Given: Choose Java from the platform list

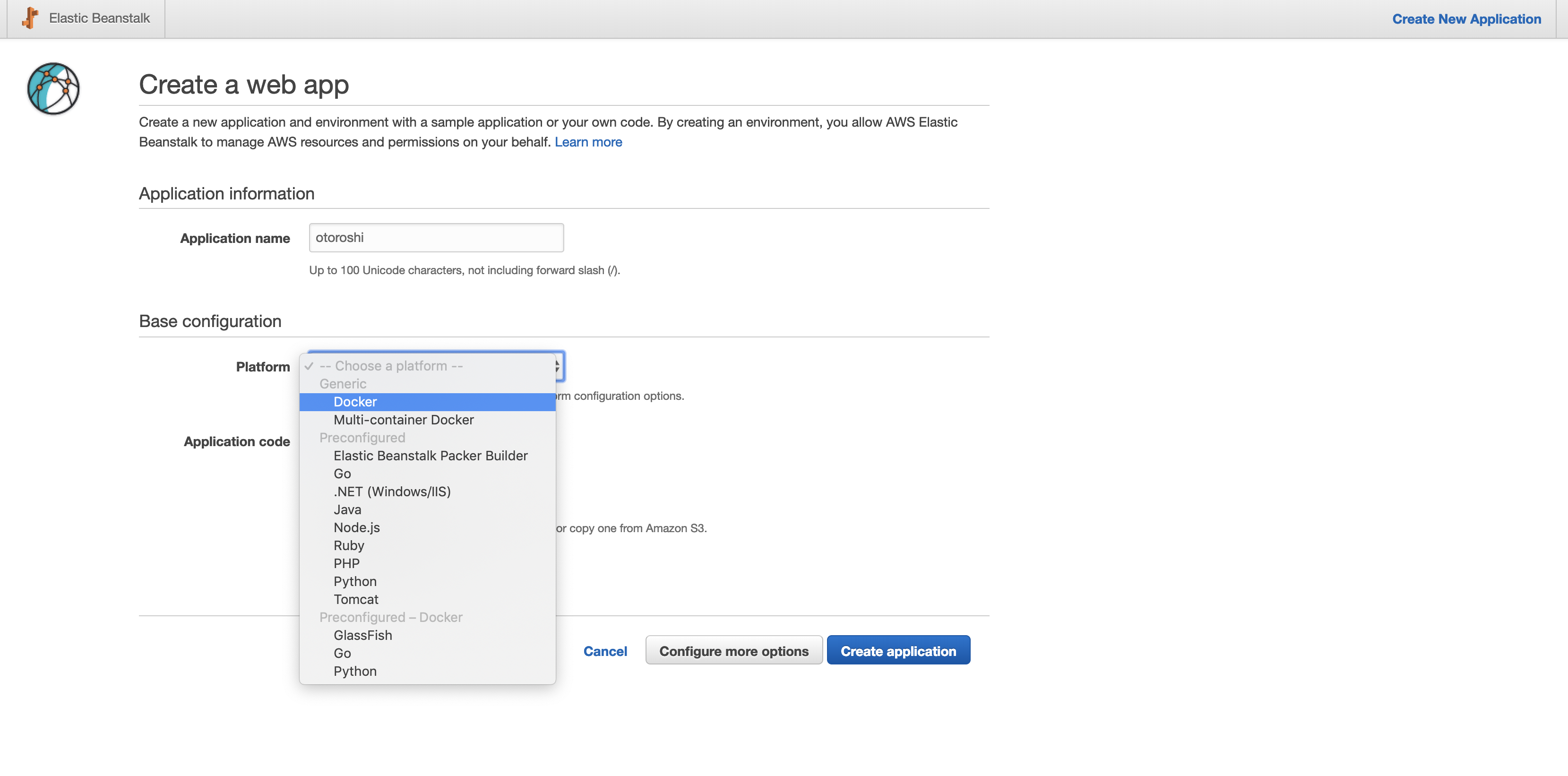Looking at the screenshot, I should tap(347, 509).
